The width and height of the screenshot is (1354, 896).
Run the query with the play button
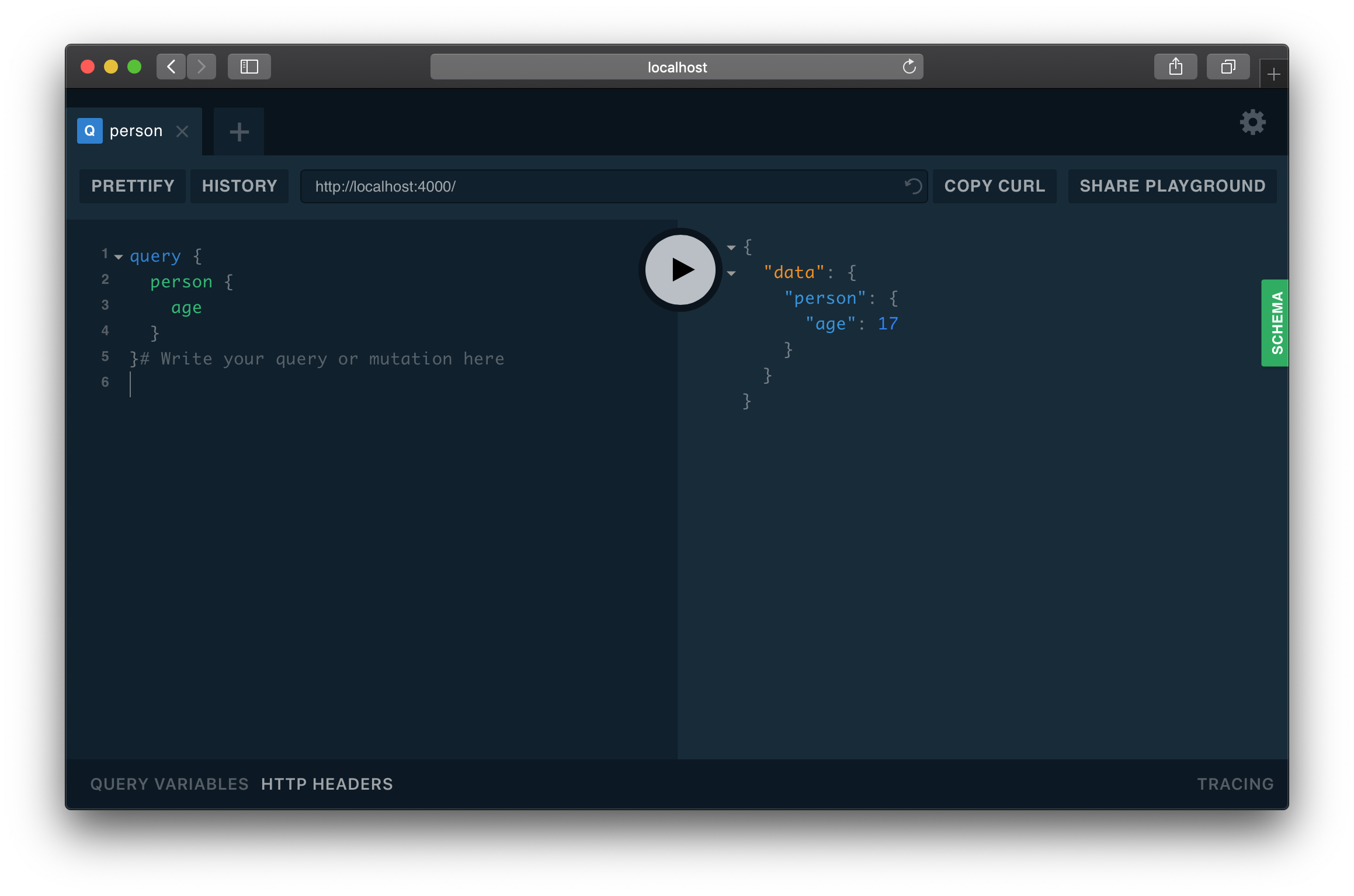pos(680,270)
